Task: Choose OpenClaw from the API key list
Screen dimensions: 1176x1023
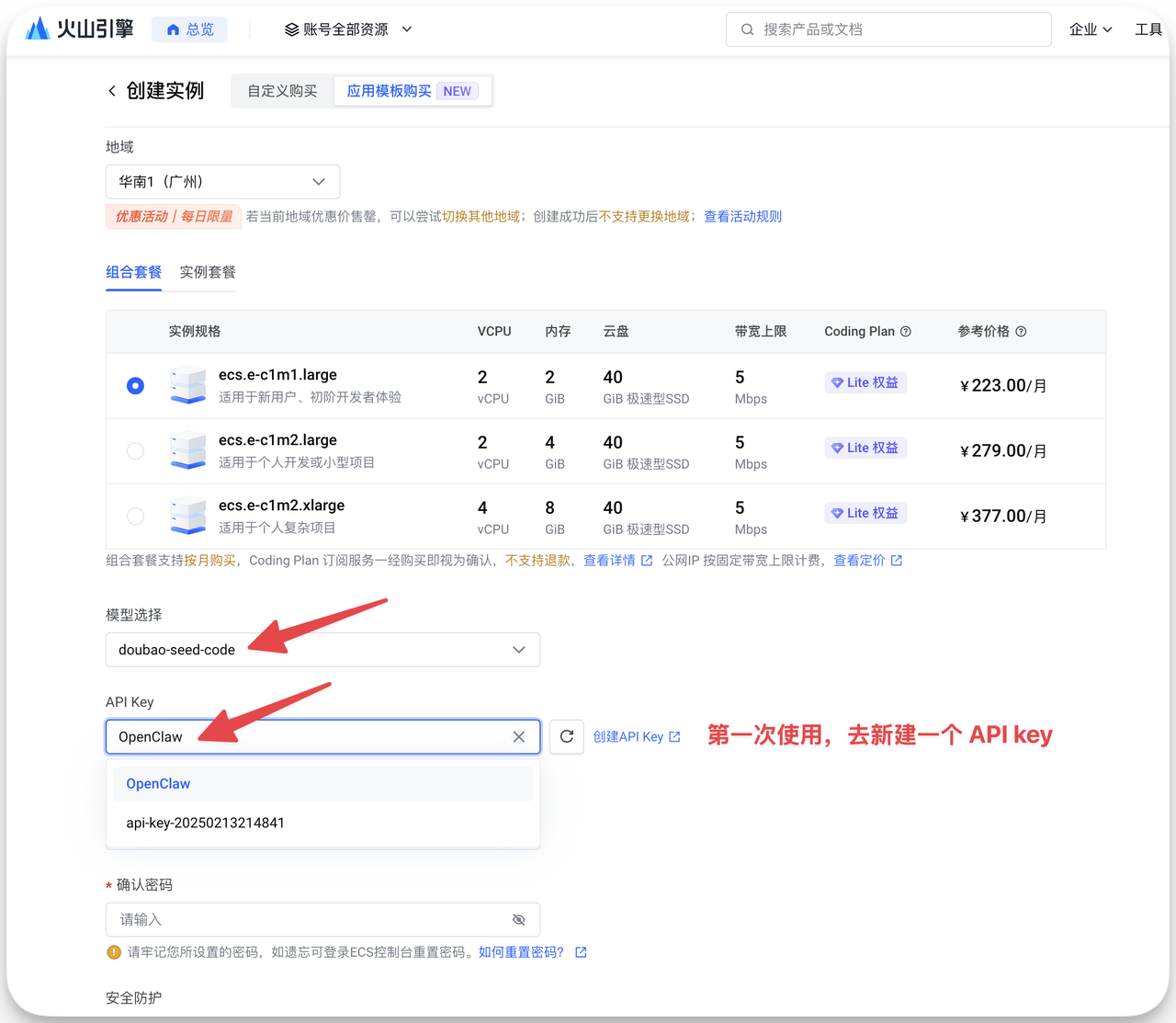Action: point(322,784)
